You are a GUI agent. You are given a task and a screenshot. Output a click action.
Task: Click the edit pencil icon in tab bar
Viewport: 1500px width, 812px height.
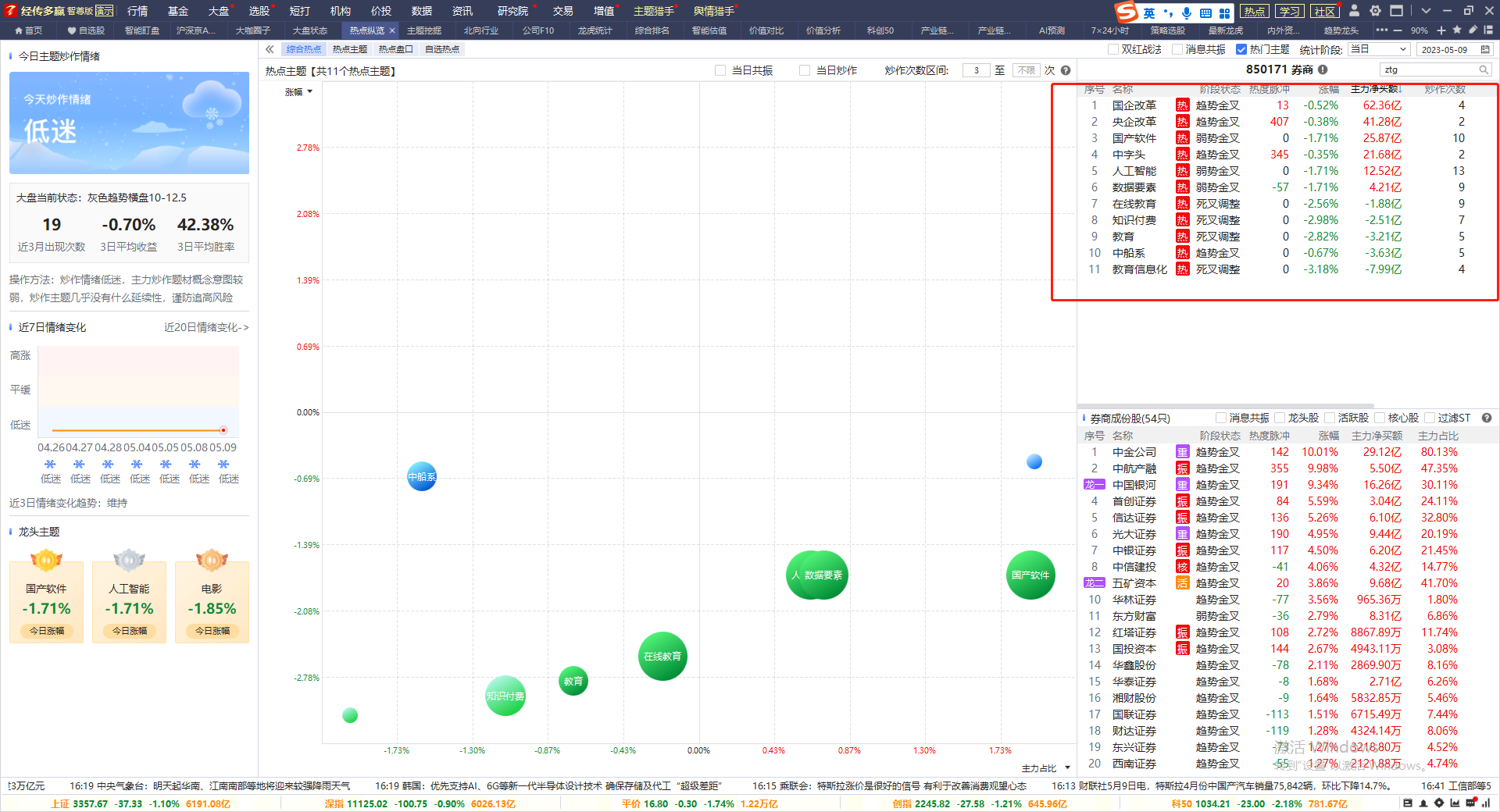pyautogui.click(x=1473, y=30)
